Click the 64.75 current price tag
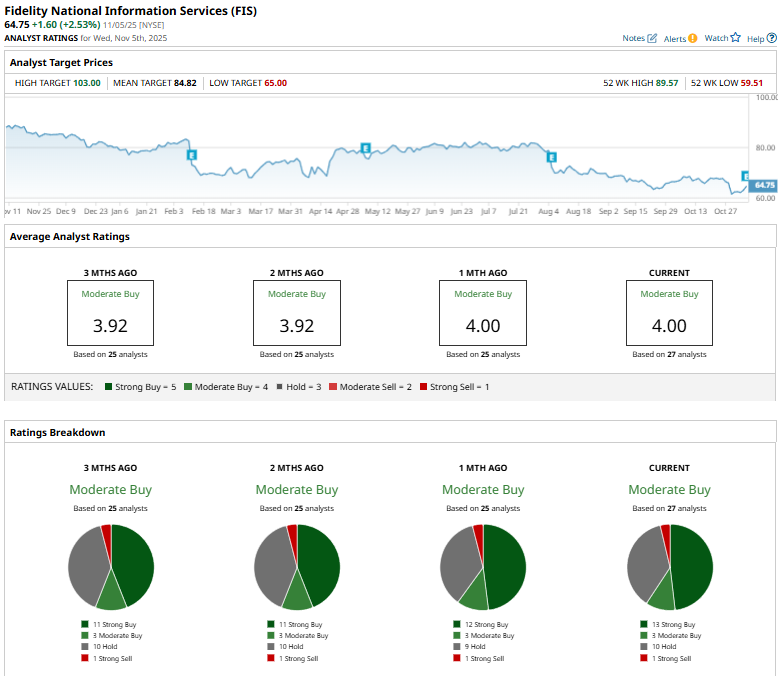This screenshot has width=780, height=676. click(x=764, y=185)
